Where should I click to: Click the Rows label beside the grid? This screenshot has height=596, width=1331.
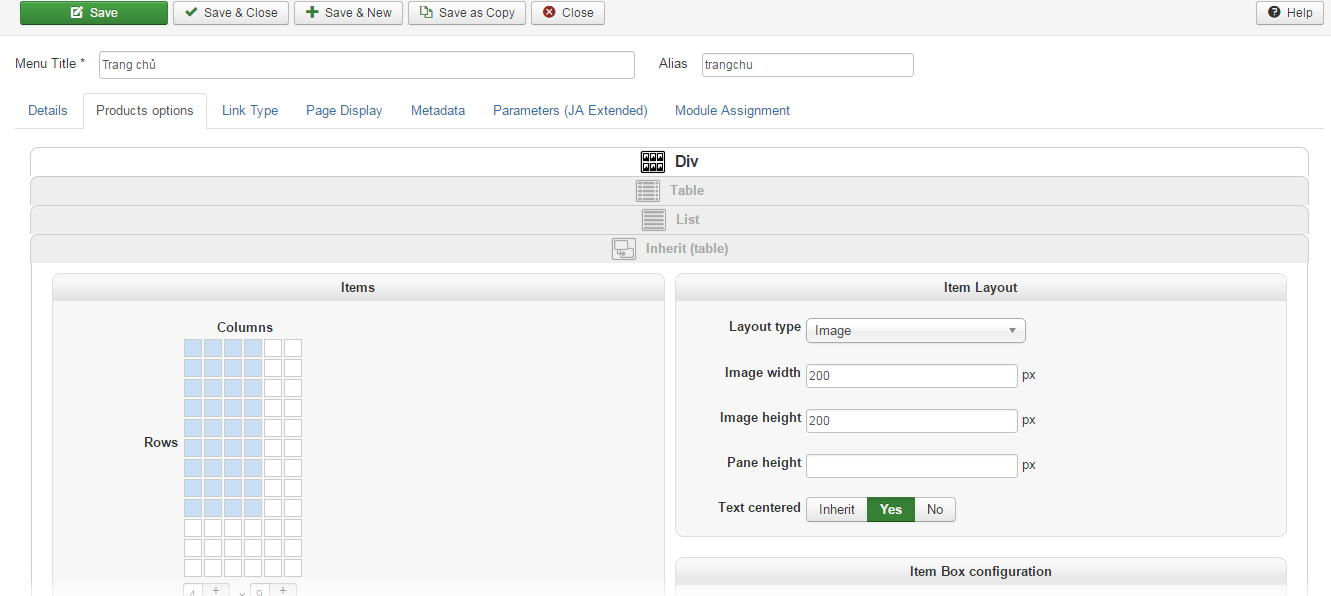coord(161,443)
